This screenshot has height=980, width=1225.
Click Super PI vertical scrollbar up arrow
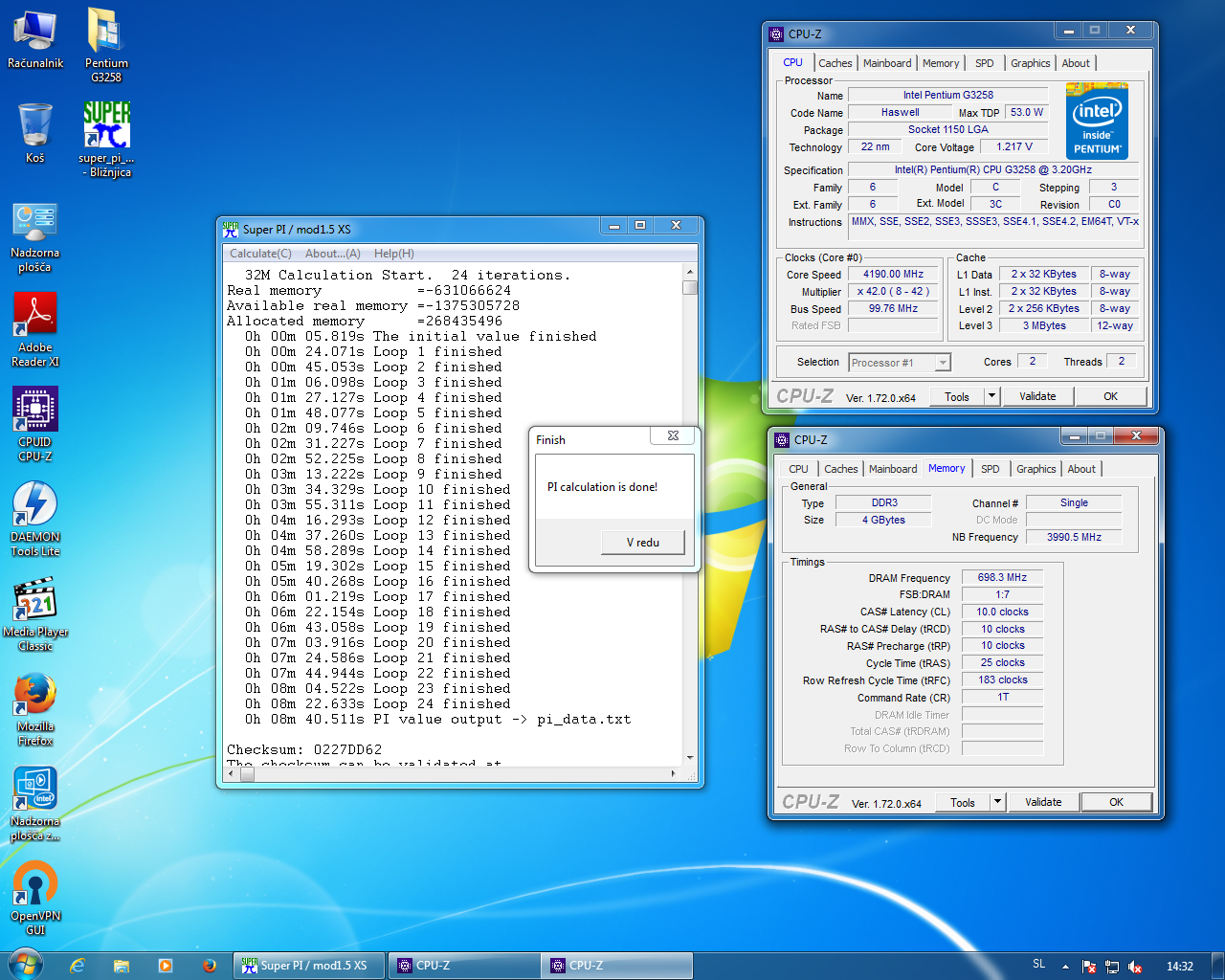(x=689, y=272)
